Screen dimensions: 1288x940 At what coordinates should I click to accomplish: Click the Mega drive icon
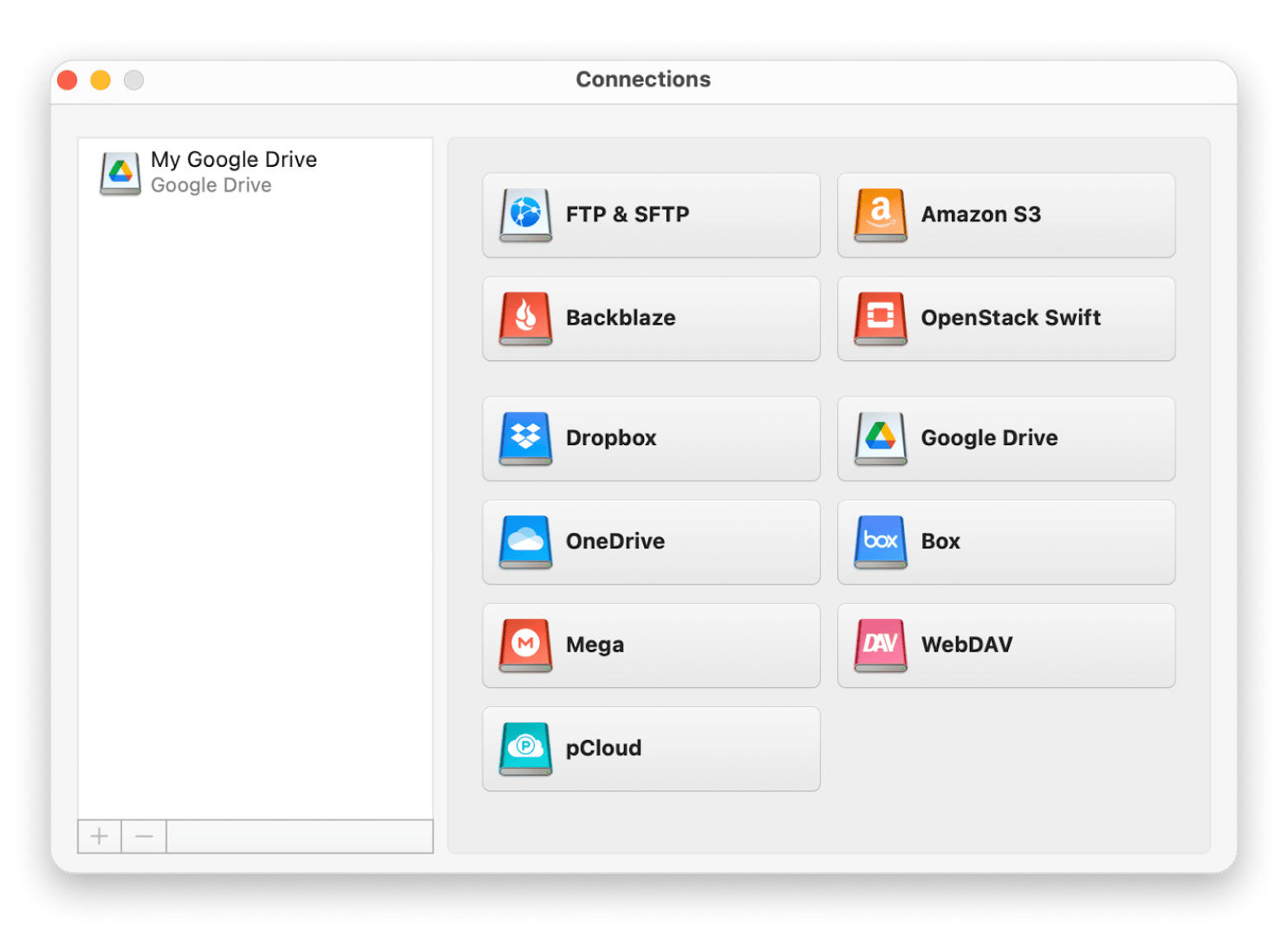click(525, 645)
